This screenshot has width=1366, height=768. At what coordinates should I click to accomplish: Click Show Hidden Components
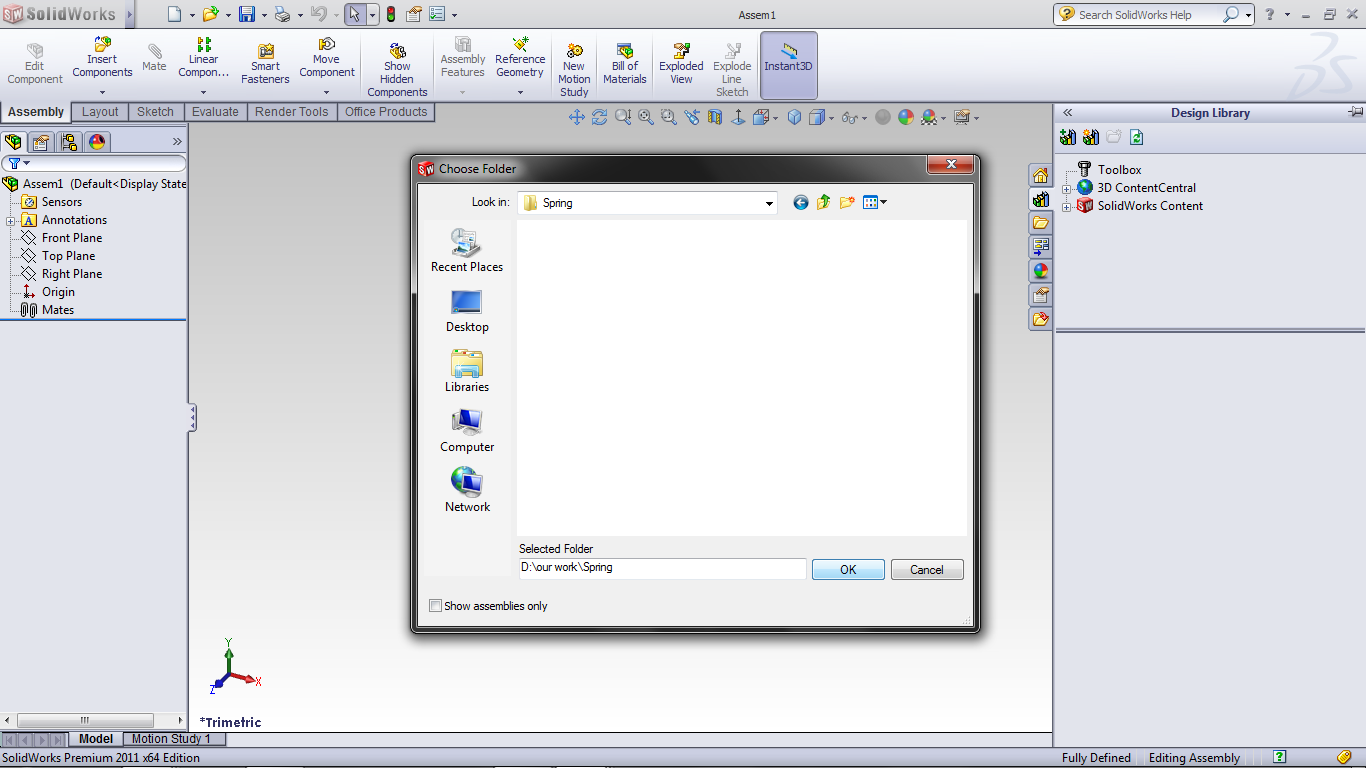(x=397, y=70)
